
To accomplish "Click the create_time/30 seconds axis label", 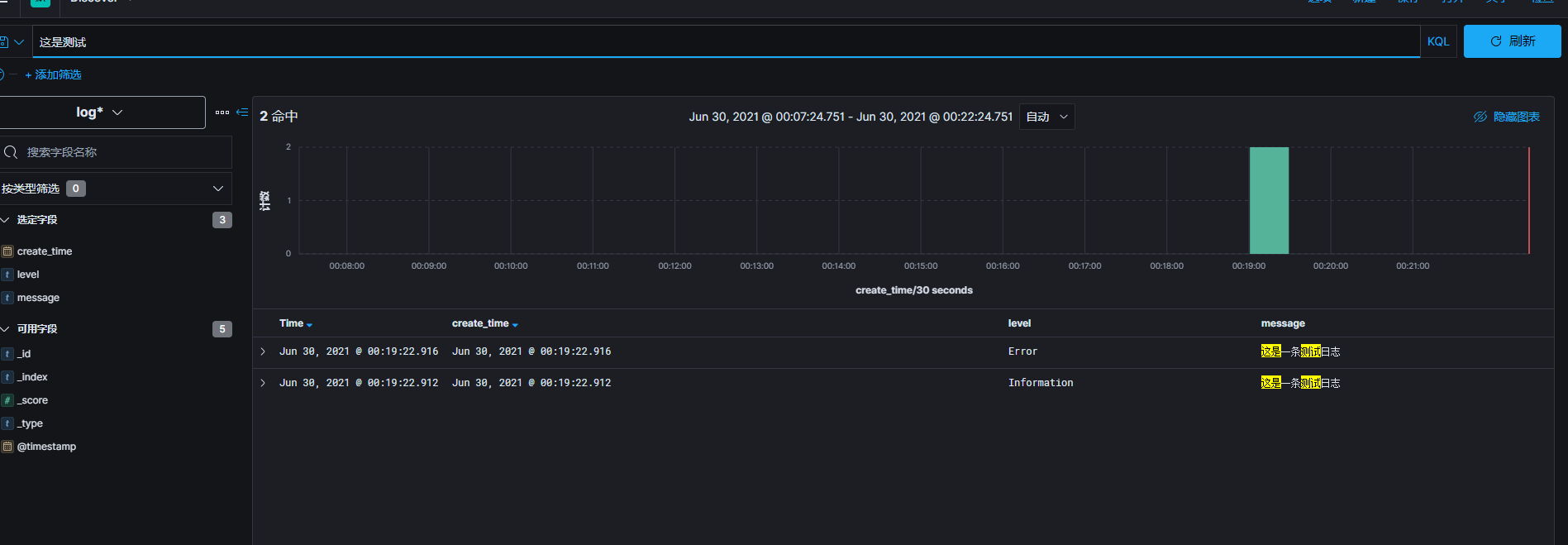I will [914, 290].
